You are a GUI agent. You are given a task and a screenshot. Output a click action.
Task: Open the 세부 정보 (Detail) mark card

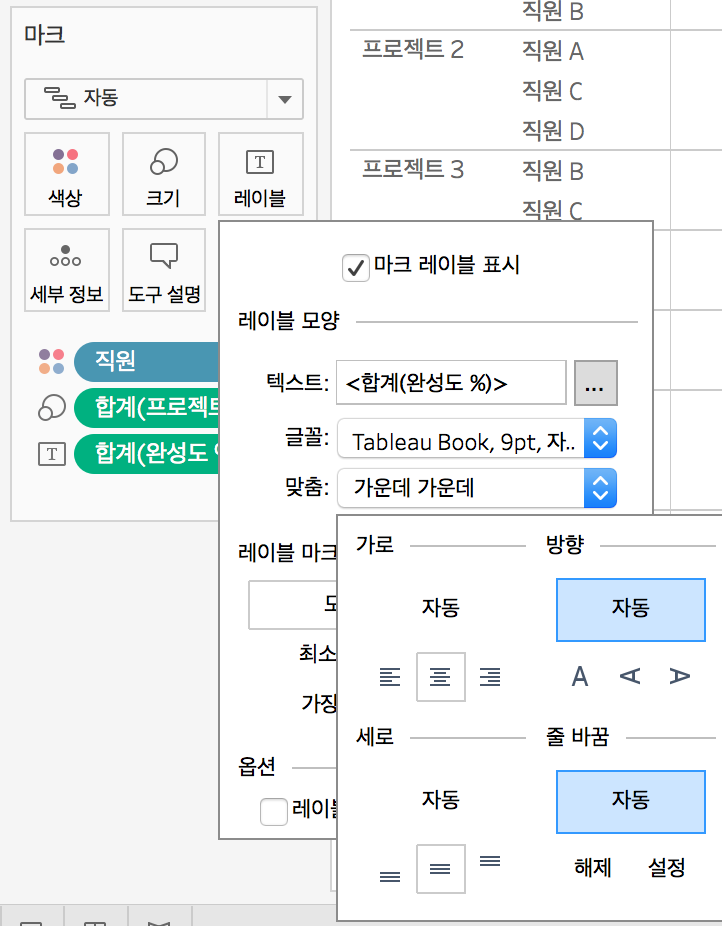[x=66, y=270]
